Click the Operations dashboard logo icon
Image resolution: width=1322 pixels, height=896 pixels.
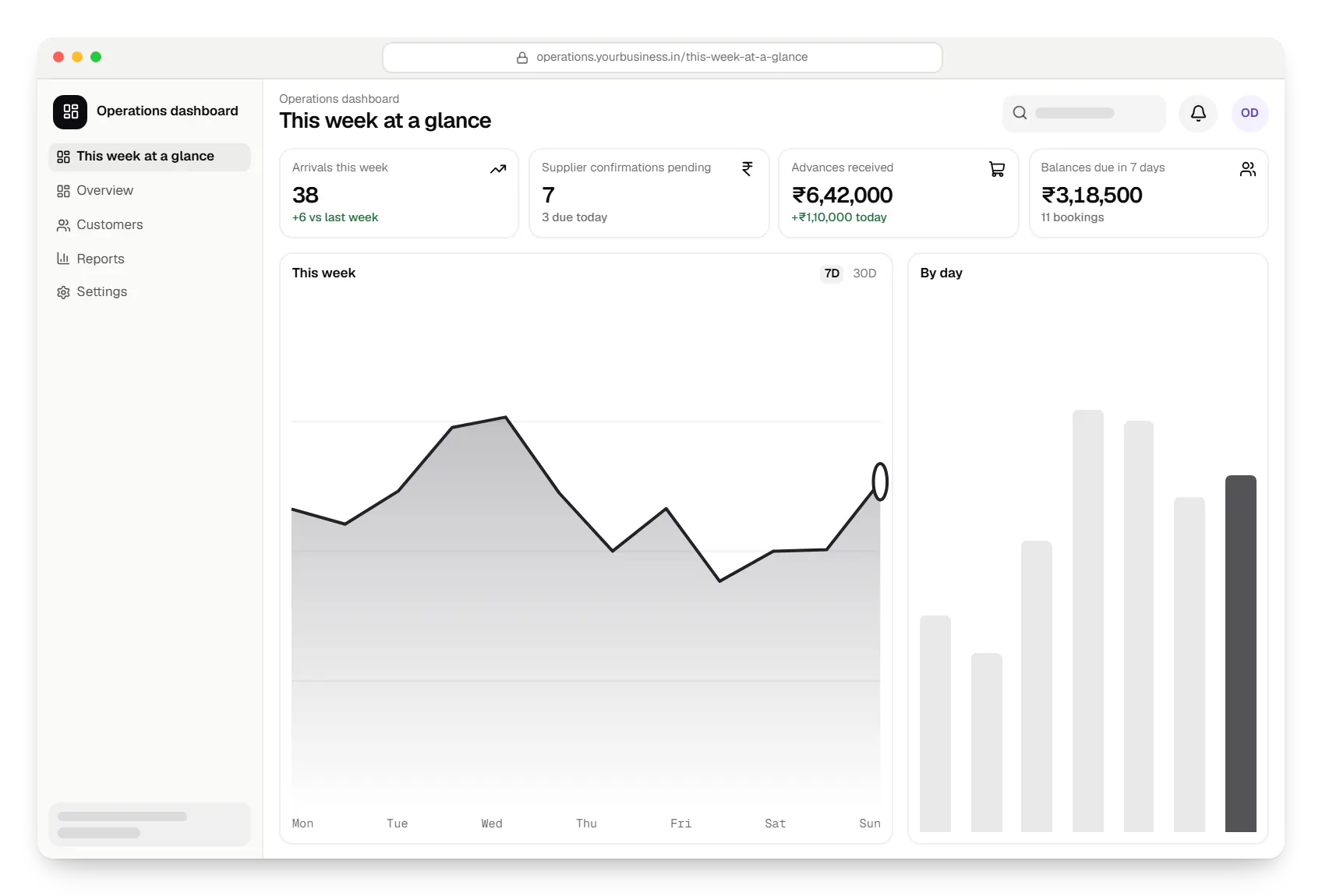pyautogui.click(x=70, y=111)
